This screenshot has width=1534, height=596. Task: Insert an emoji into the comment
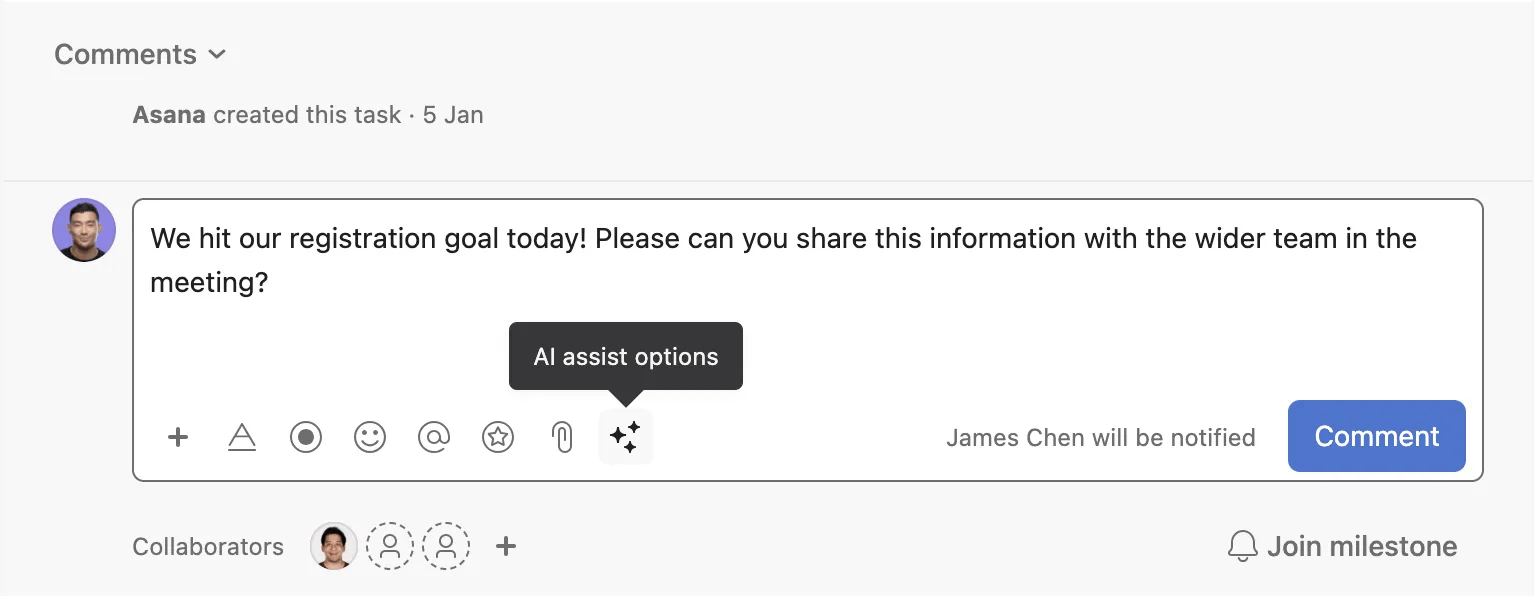pyautogui.click(x=370, y=437)
